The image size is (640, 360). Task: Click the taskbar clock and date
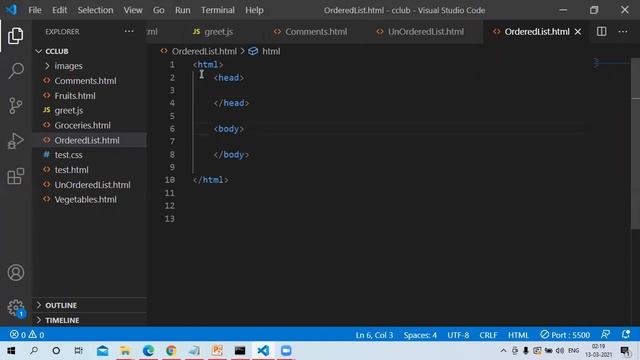(x=599, y=351)
